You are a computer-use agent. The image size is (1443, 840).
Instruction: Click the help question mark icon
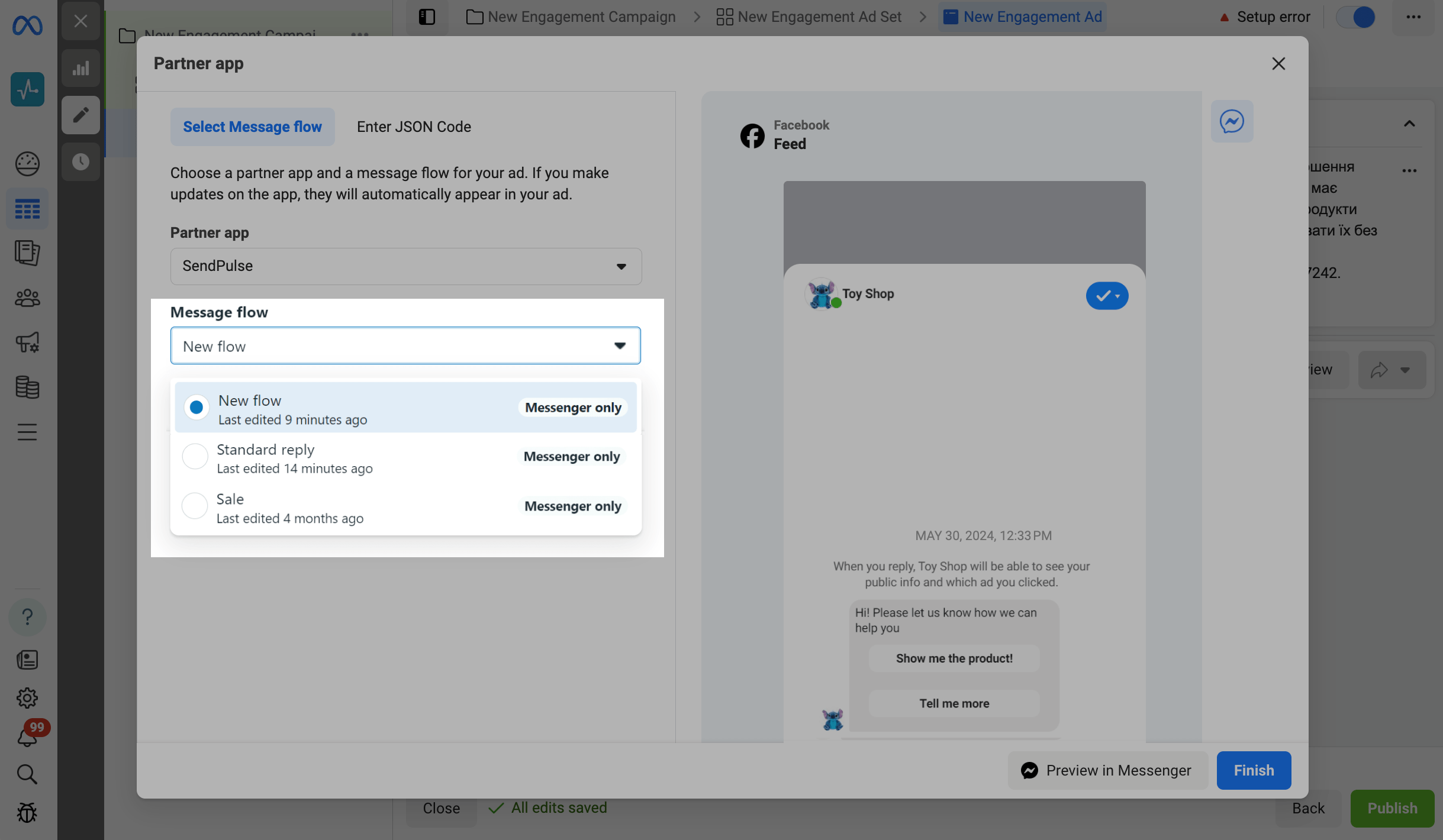27,617
